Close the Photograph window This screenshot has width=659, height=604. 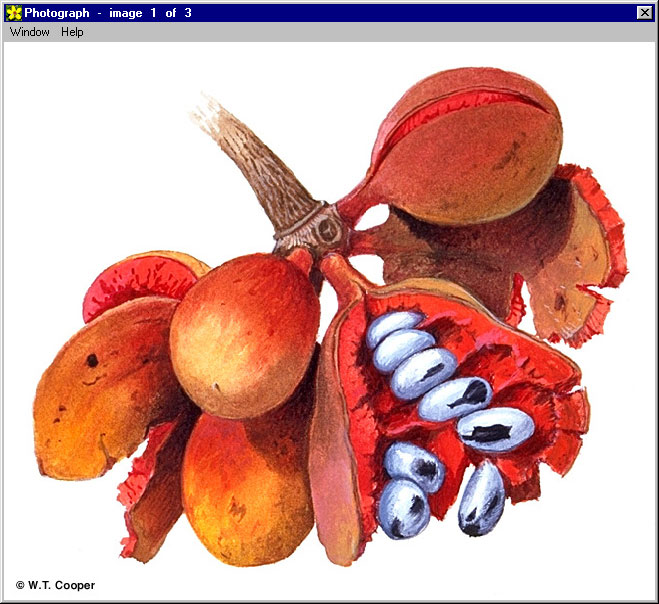pos(644,12)
